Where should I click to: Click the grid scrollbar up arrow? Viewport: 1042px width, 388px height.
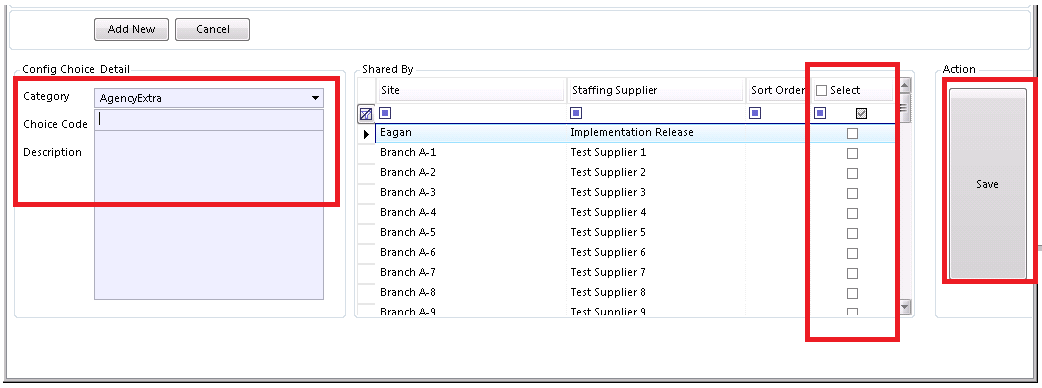pyautogui.click(x=904, y=85)
